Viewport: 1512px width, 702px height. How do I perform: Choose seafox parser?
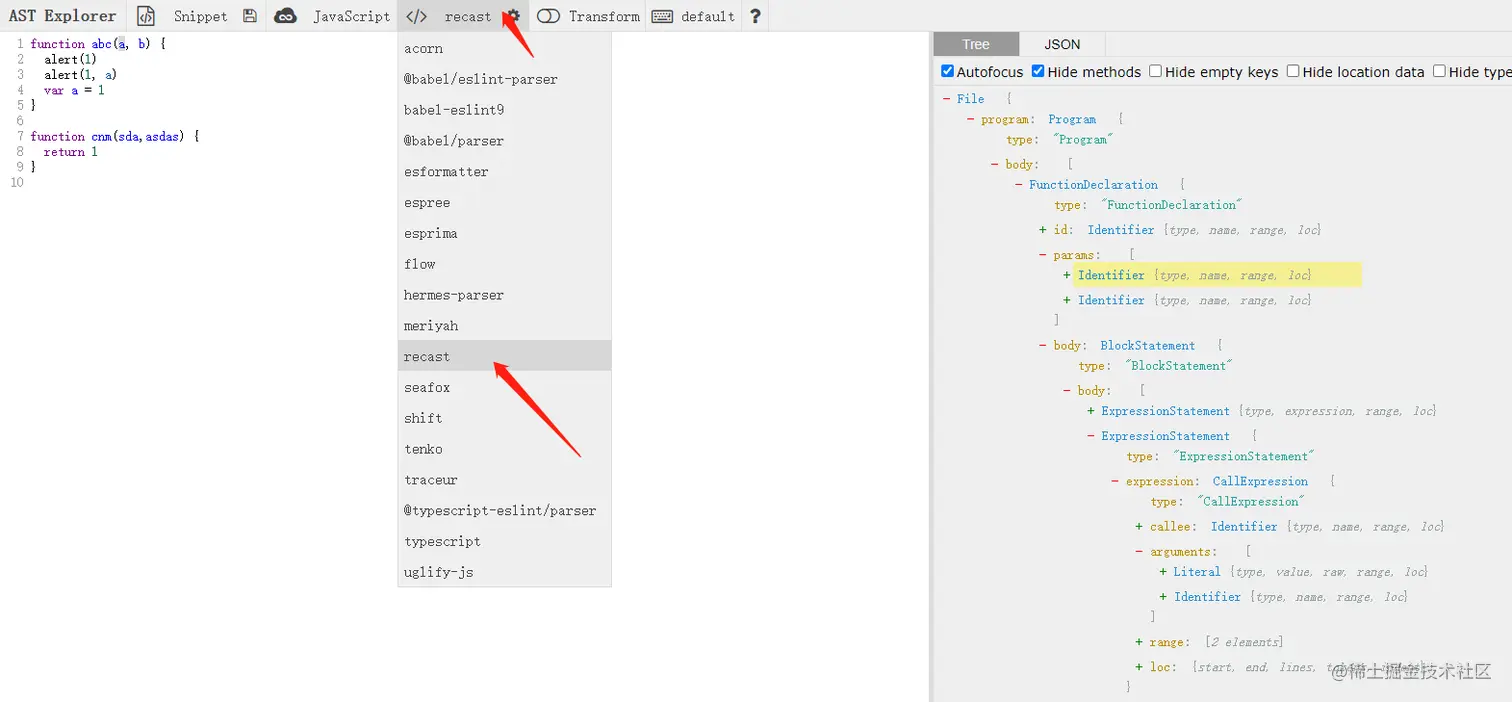click(504, 387)
